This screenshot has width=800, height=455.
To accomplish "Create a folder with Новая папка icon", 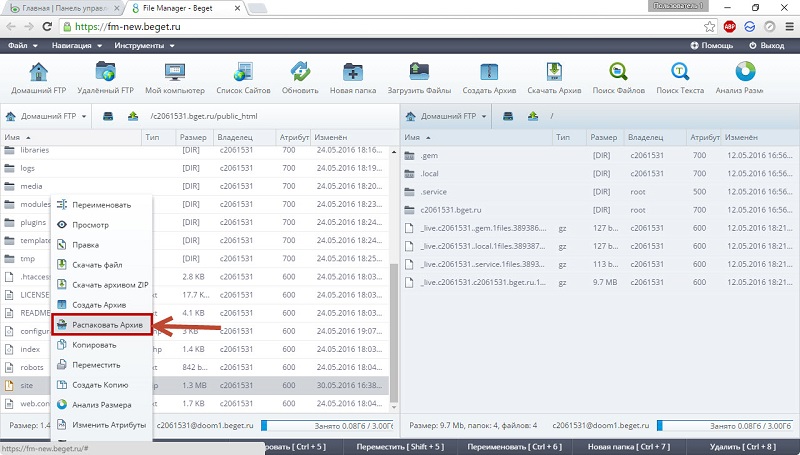I will (353, 78).
